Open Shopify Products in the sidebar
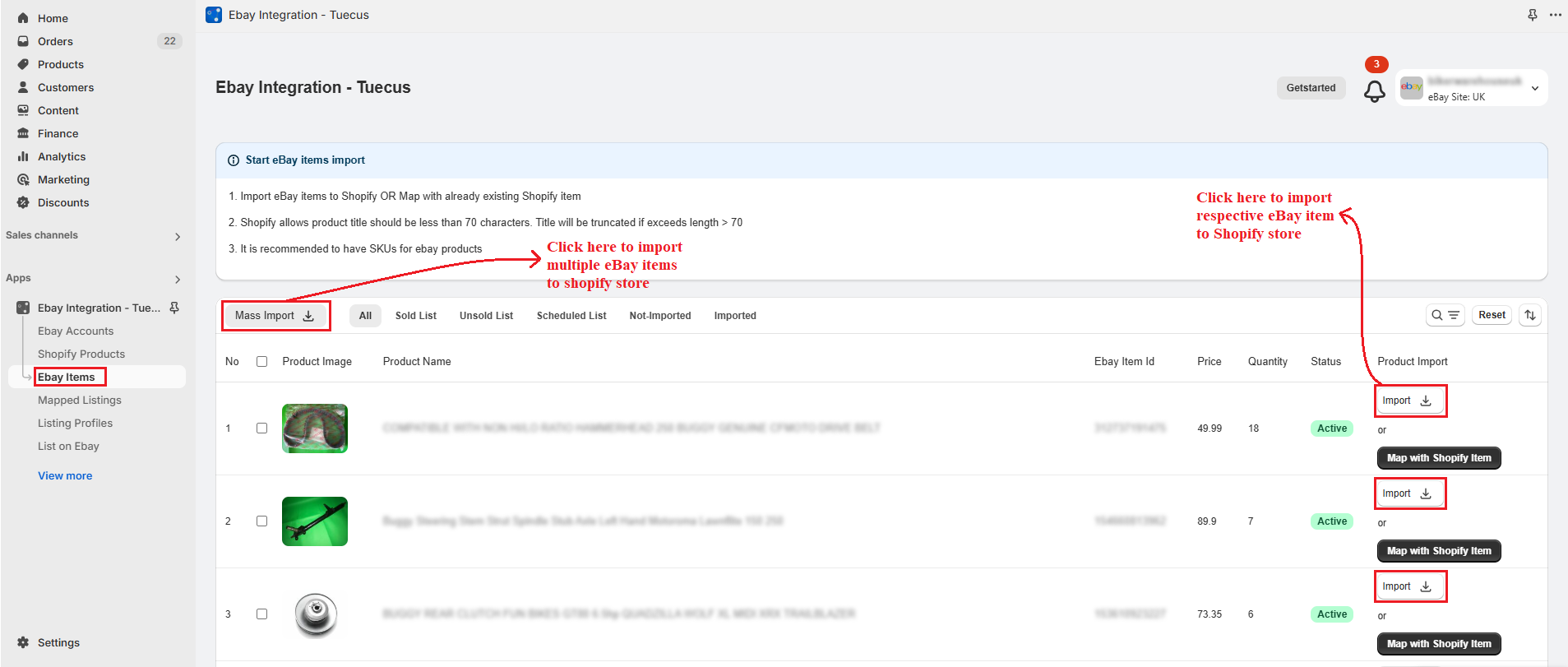Screen dimensions: 1568x667 81,354
